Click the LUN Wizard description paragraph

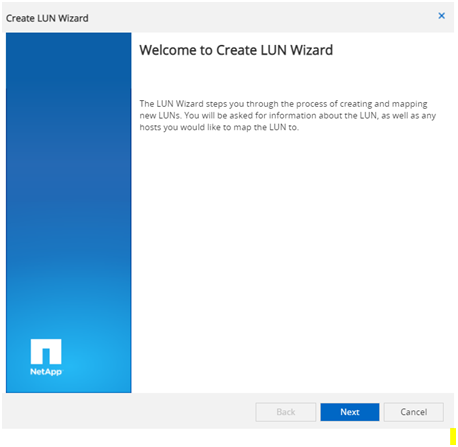pos(288,115)
